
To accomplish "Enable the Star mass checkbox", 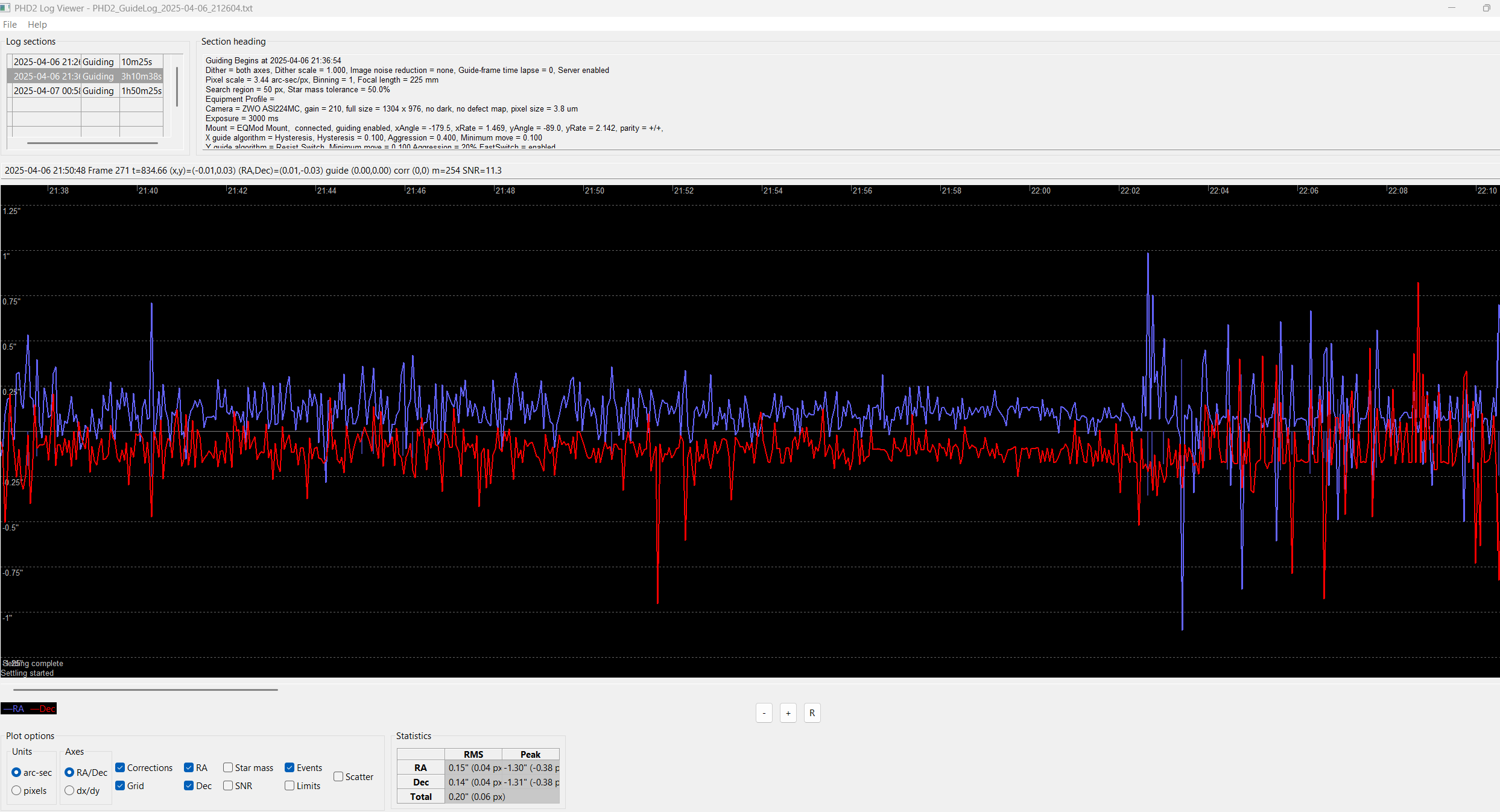I will (x=228, y=767).
